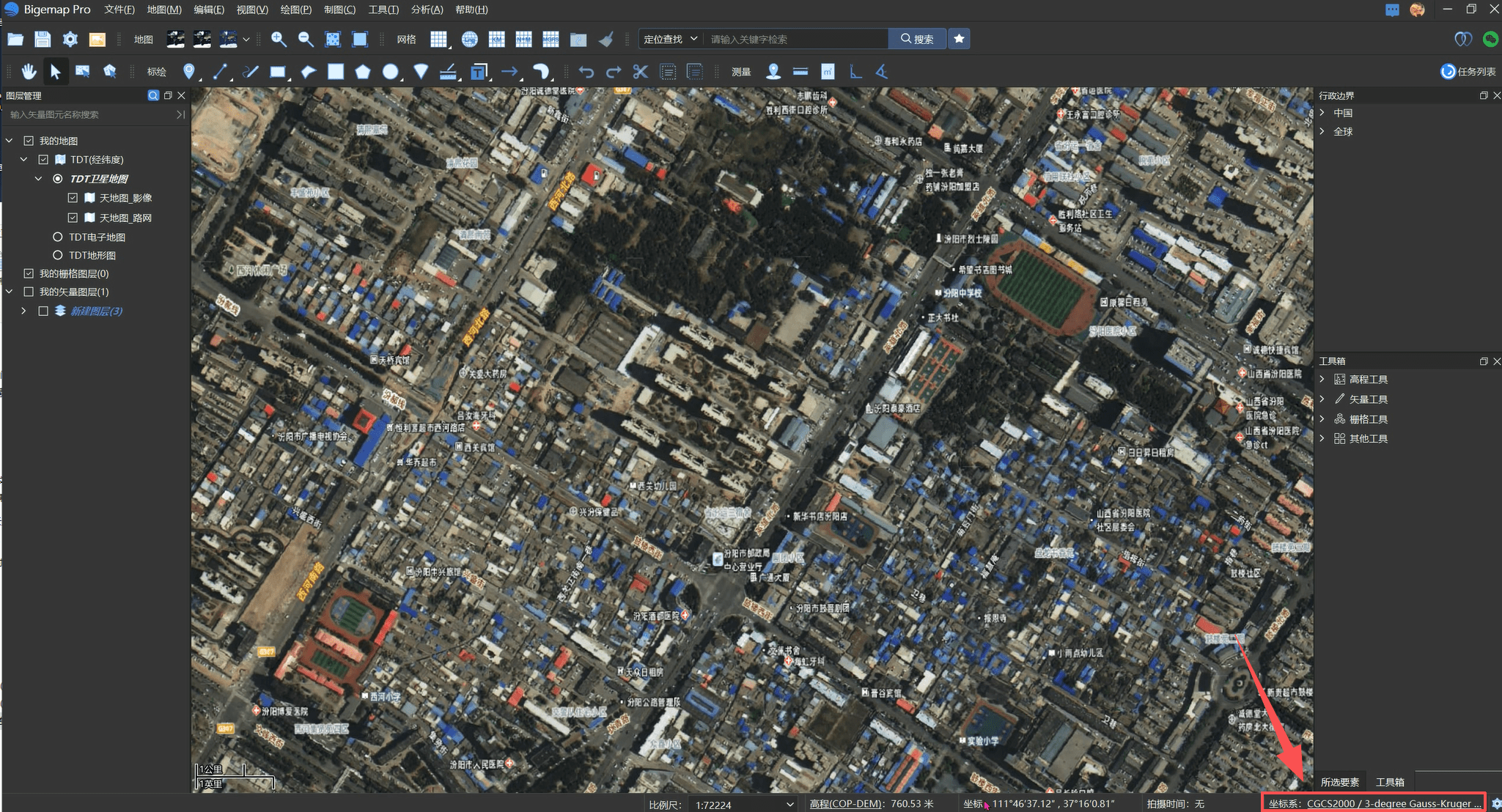This screenshot has height=812, width=1502.
Task: Open the 地图(M) menu
Action: [x=164, y=10]
